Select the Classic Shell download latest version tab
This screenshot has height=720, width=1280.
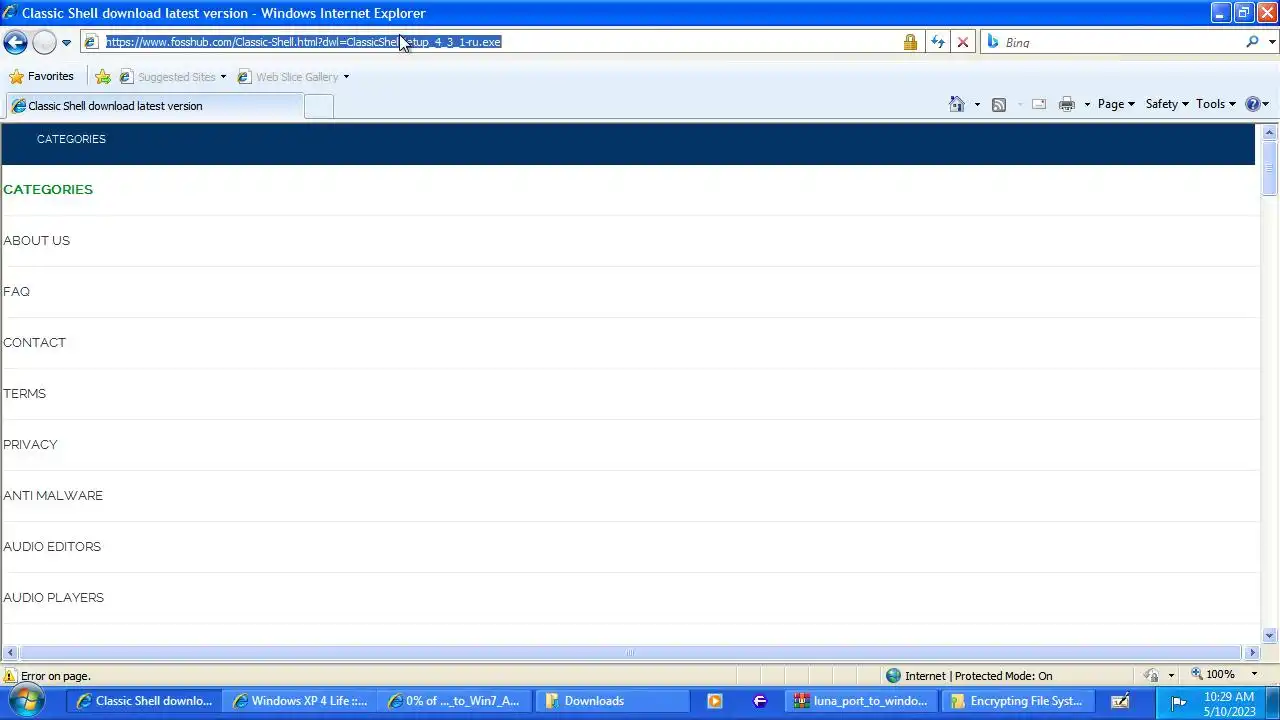(152, 106)
